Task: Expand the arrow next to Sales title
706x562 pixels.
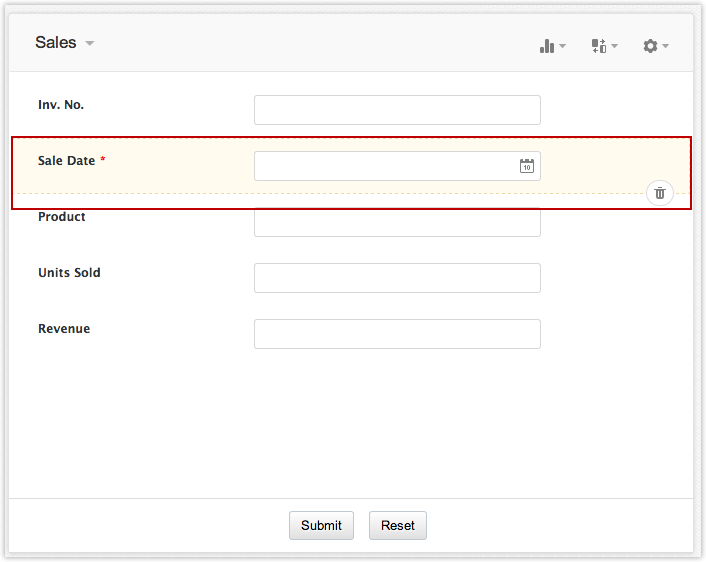Action: click(90, 44)
